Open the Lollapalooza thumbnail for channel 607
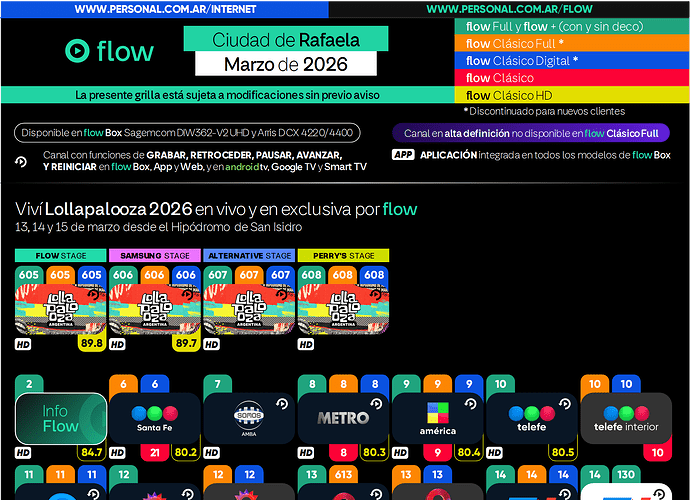 pos(249,309)
